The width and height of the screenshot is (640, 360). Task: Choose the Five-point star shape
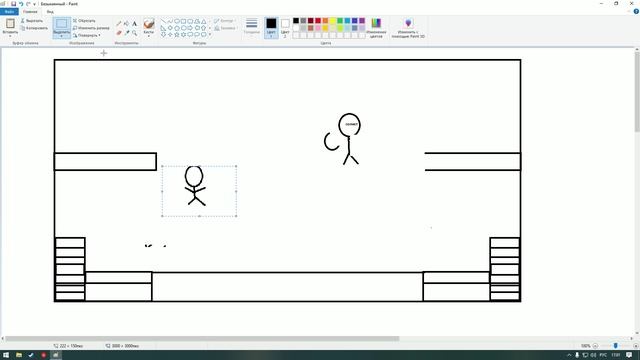click(177, 35)
